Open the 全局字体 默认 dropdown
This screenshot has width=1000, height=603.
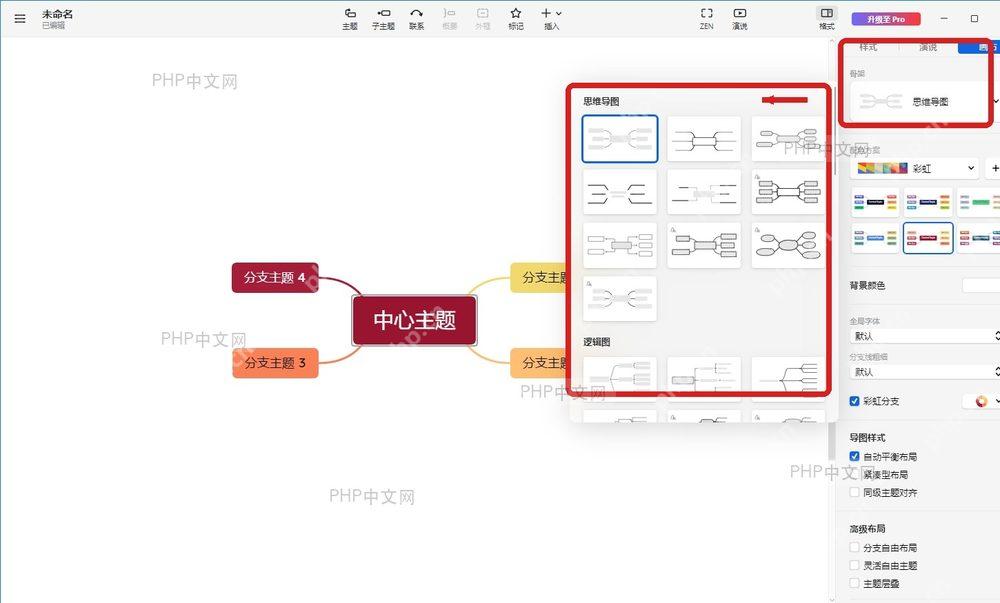925,336
